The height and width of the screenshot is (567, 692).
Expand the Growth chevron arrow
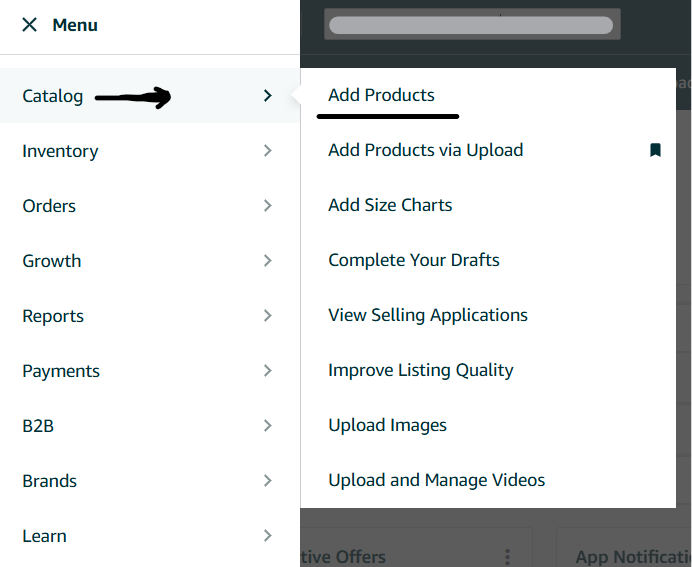[267, 261]
